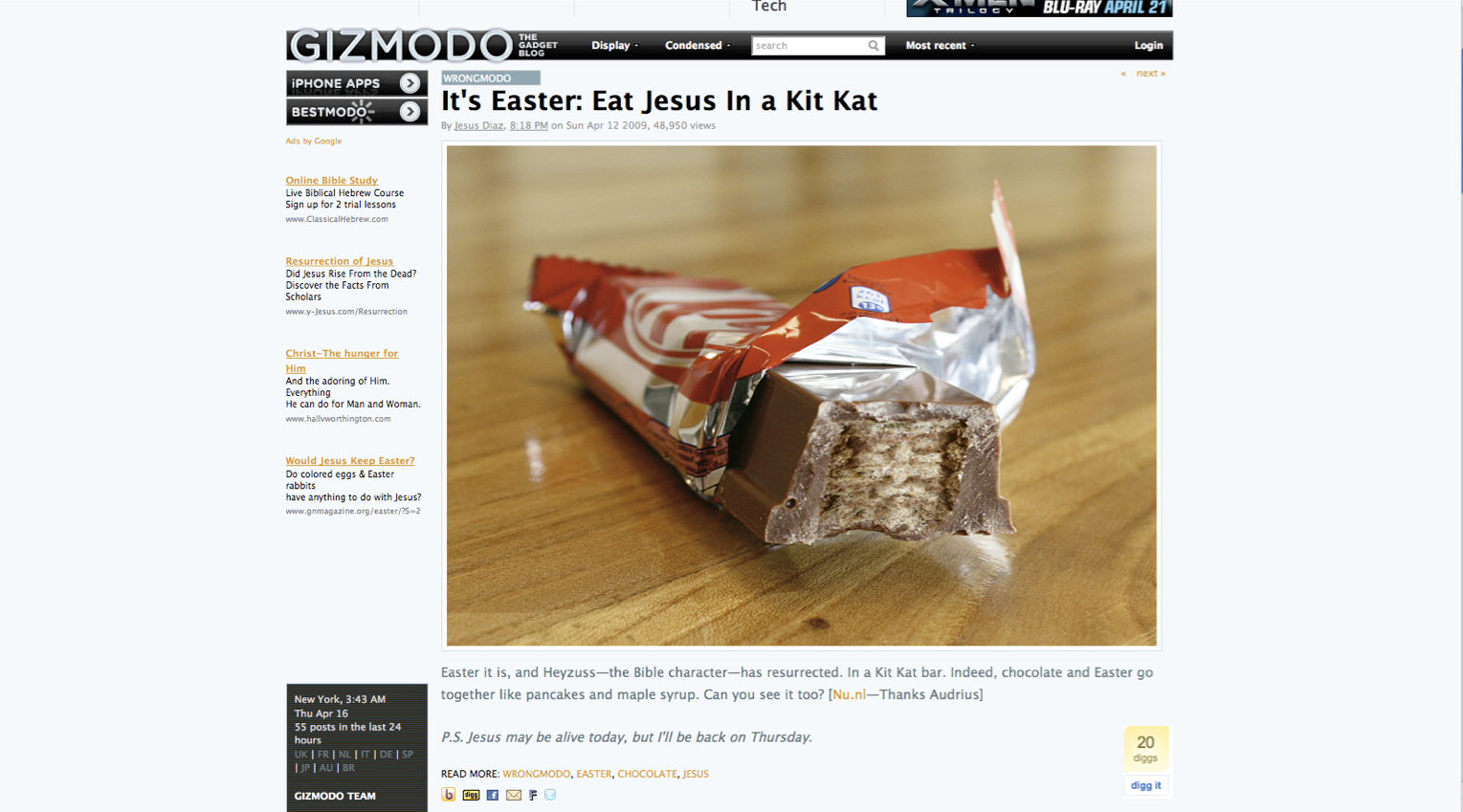Screen dimensions: 1463x812
Task: Open the Most recent dropdown
Action: pyautogui.click(x=940, y=46)
